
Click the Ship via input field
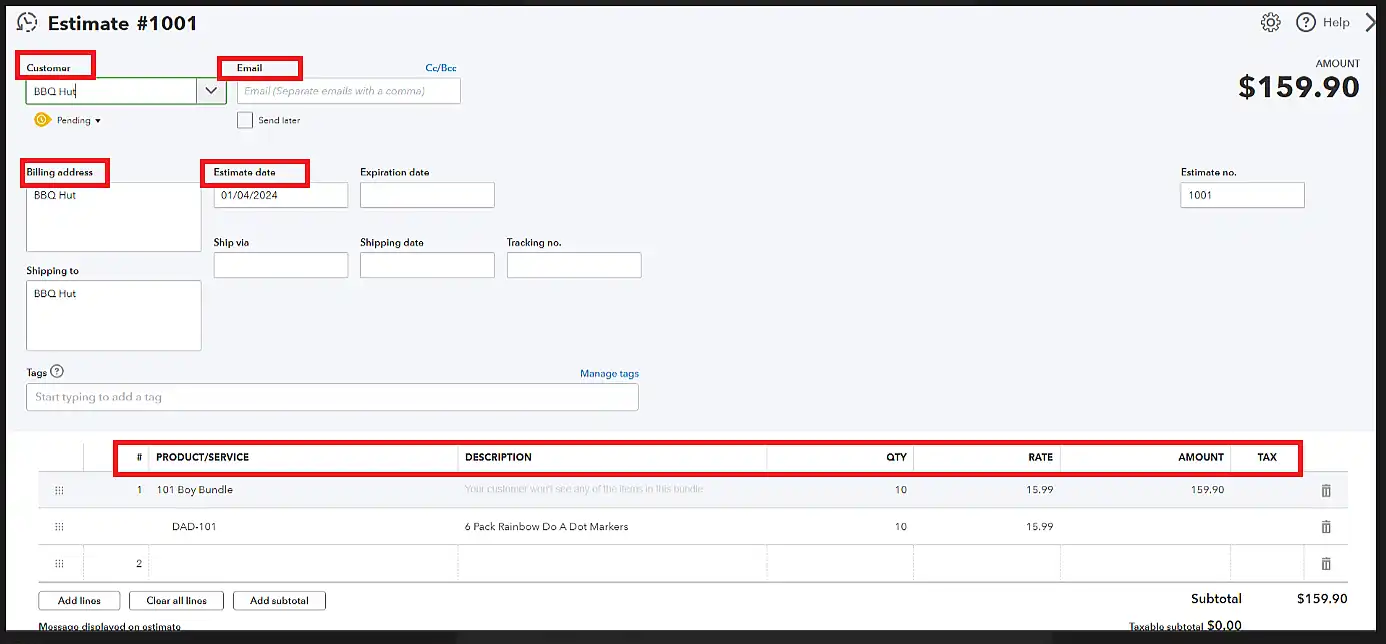click(x=281, y=265)
